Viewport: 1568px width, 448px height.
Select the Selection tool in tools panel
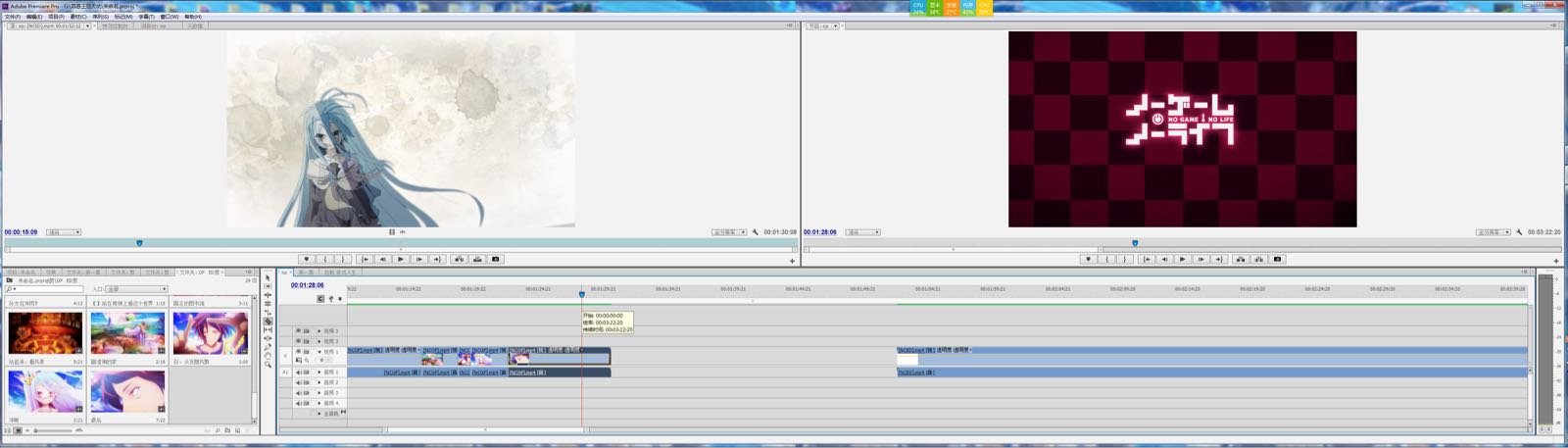pos(268,277)
